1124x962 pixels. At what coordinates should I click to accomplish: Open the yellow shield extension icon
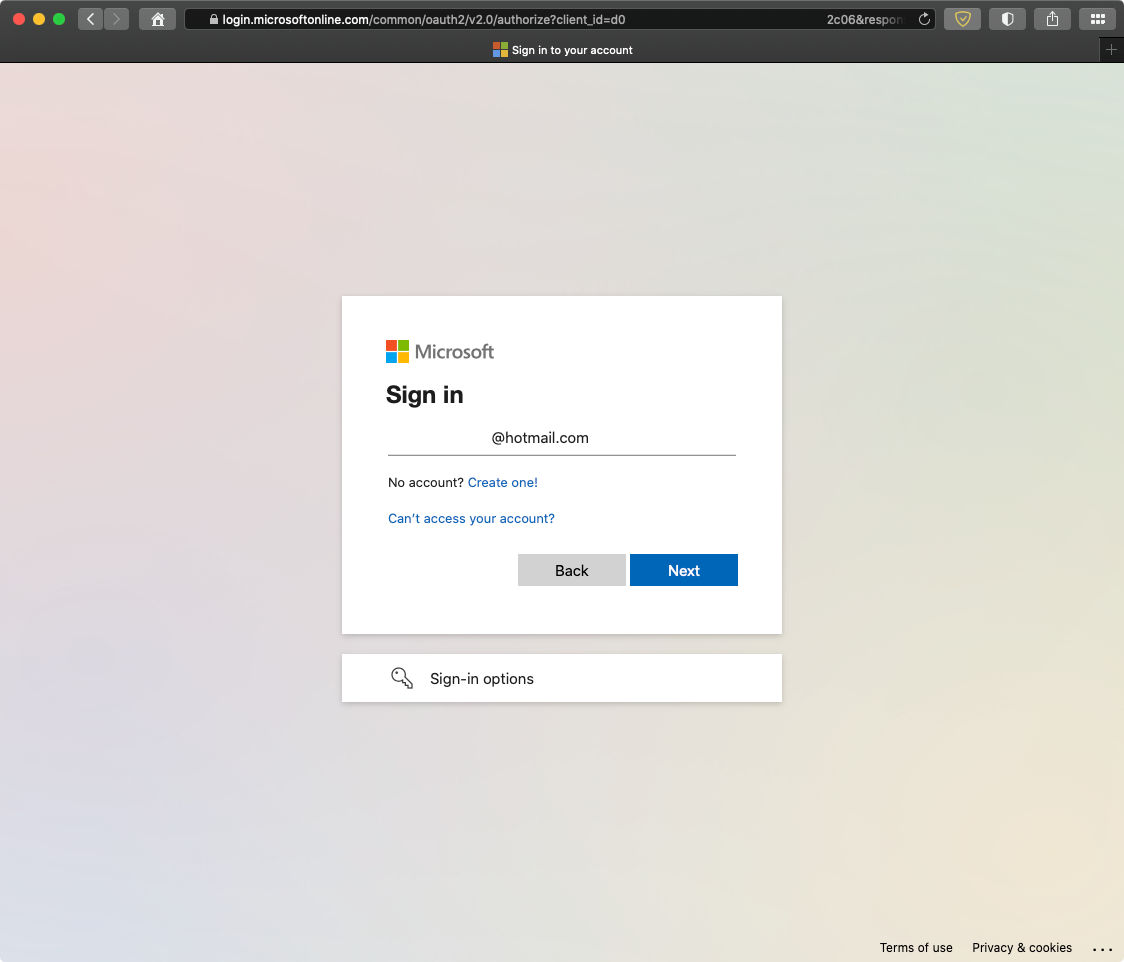(962, 19)
